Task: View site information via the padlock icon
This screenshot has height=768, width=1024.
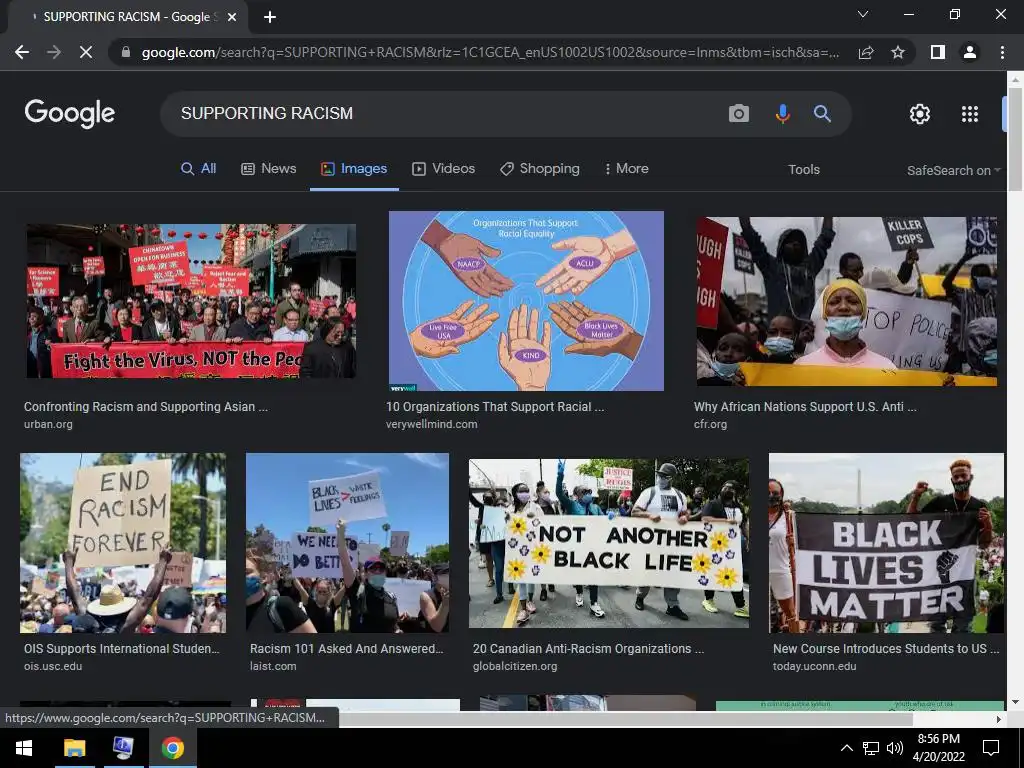Action: tap(126, 52)
